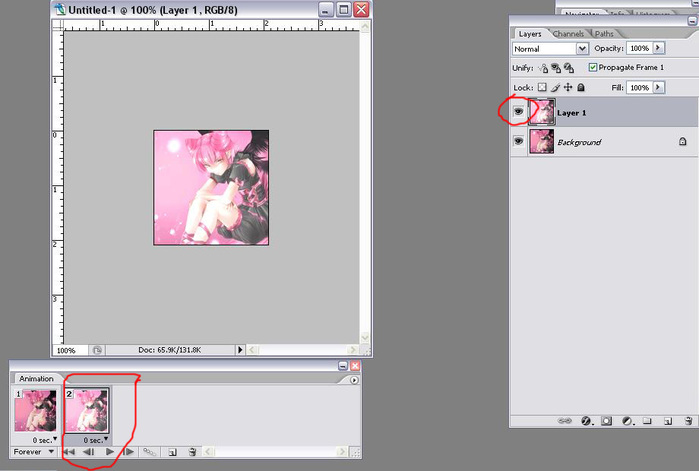Click Animation panel scroll right arrow
The height and width of the screenshot is (471, 699).
click(x=342, y=452)
